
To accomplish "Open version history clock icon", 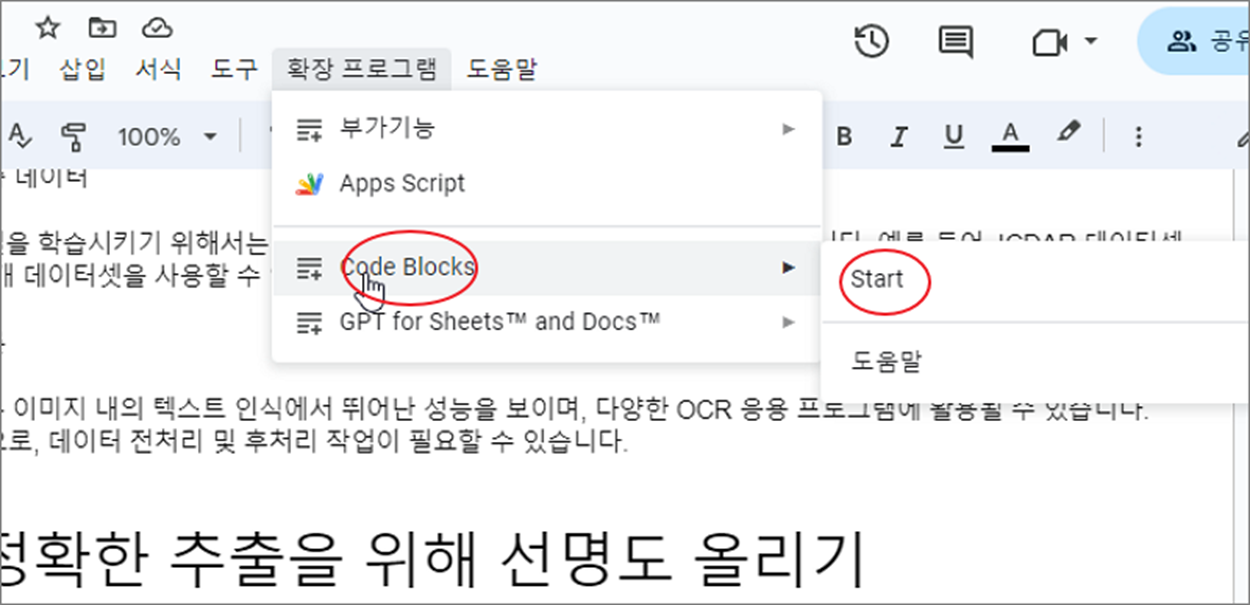I will pos(872,42).
